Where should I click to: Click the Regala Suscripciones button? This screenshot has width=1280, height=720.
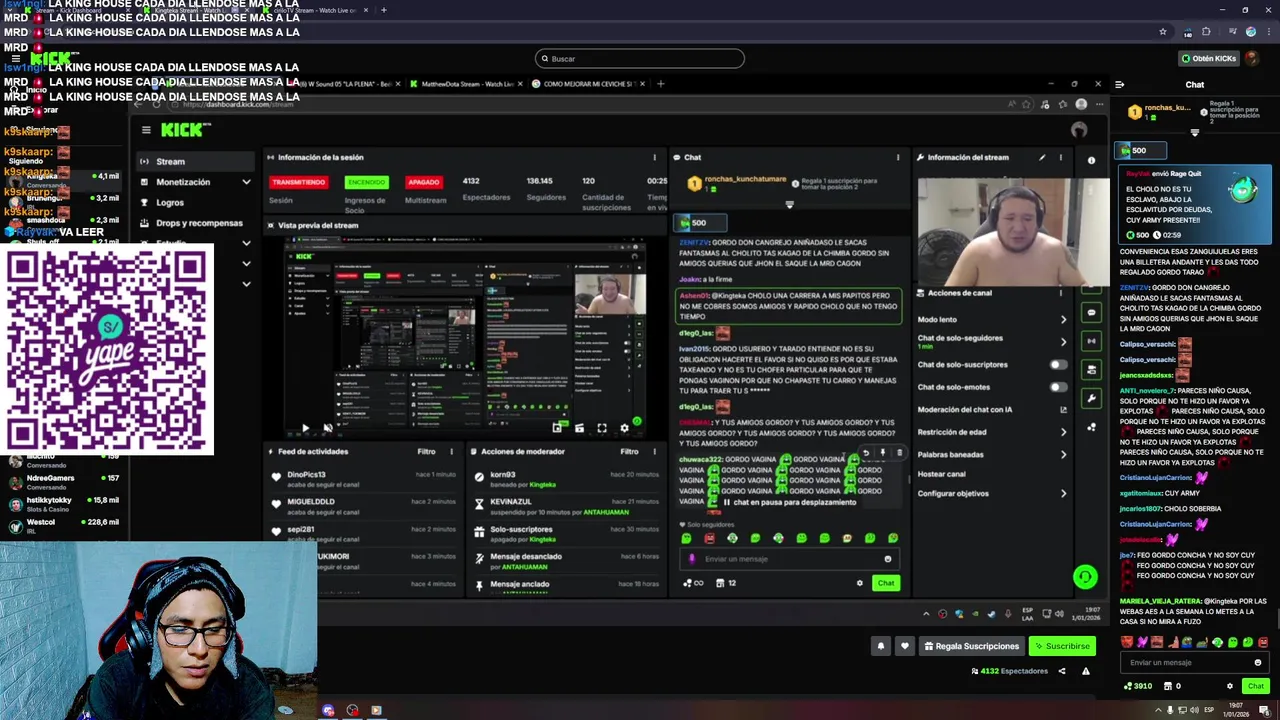tap(971, 646)
